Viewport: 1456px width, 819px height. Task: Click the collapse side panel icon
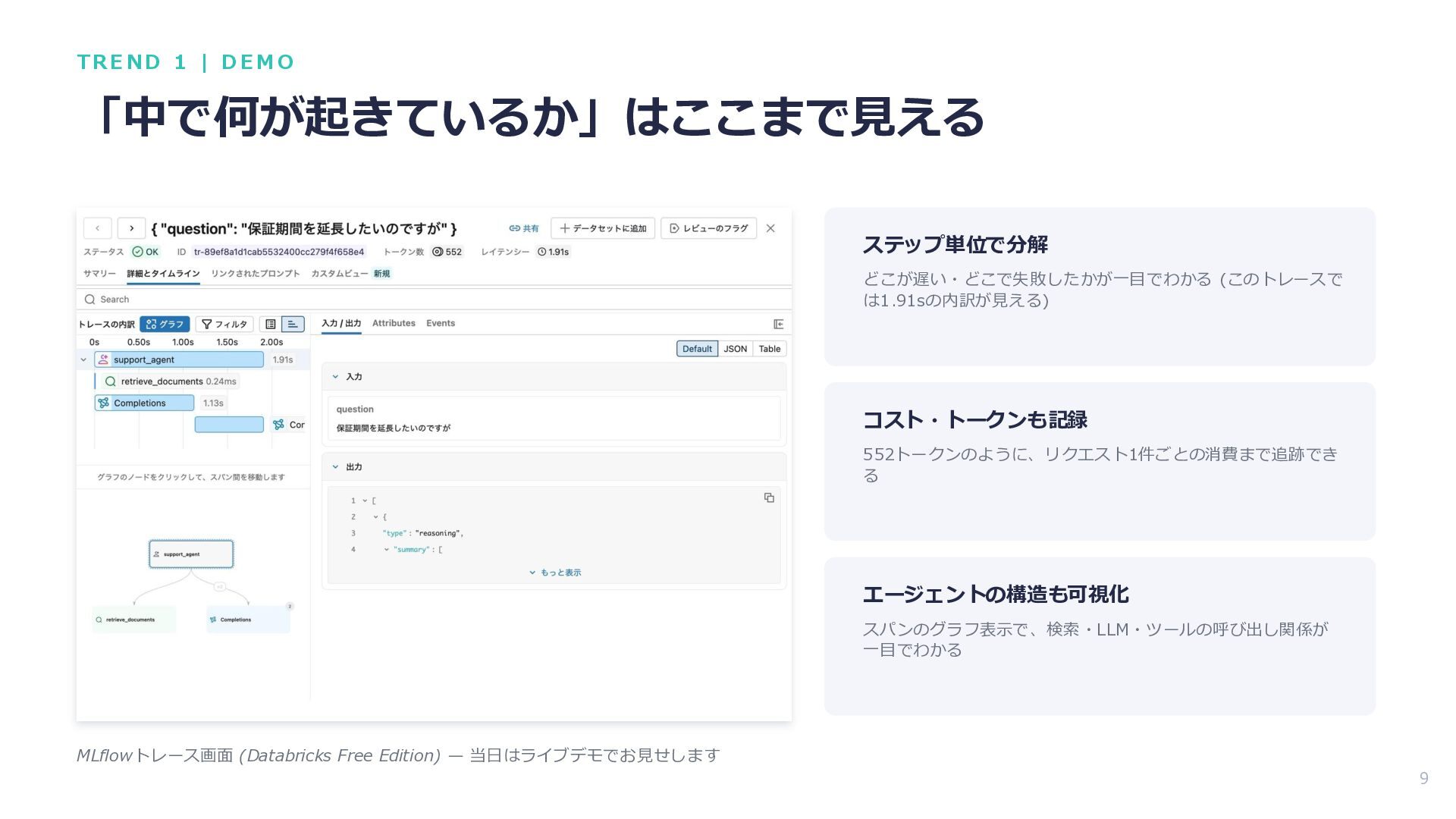pyautogui.click(x=778, y=325)
